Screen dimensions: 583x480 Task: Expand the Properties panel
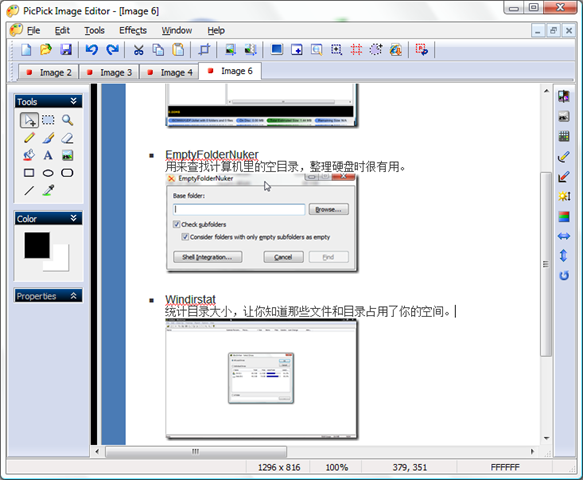tap(73, 296)
